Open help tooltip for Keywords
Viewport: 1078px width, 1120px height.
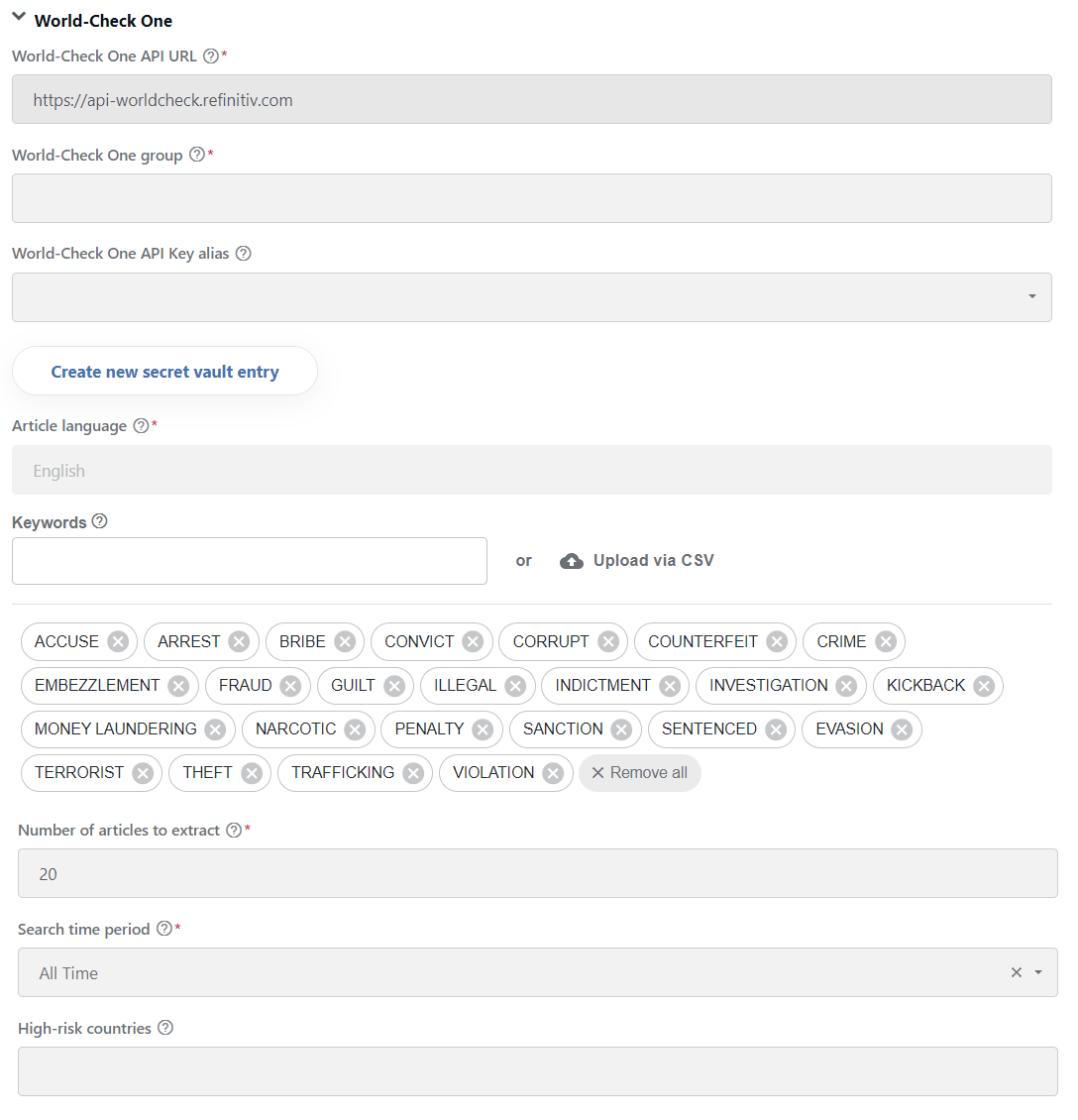(x=100, y=521)
